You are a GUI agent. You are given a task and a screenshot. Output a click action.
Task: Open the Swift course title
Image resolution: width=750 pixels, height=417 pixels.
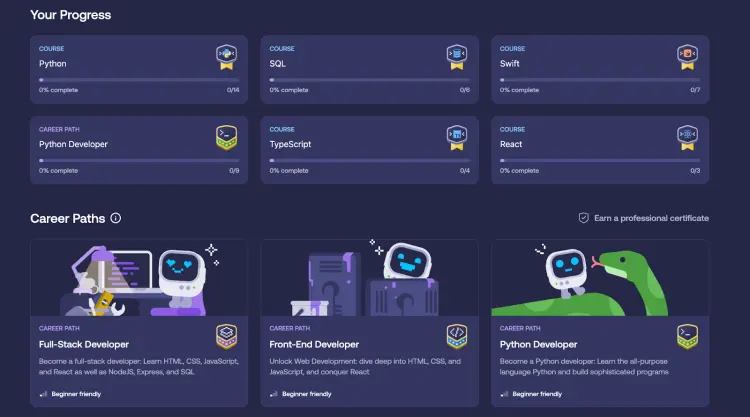click(509, 64)
